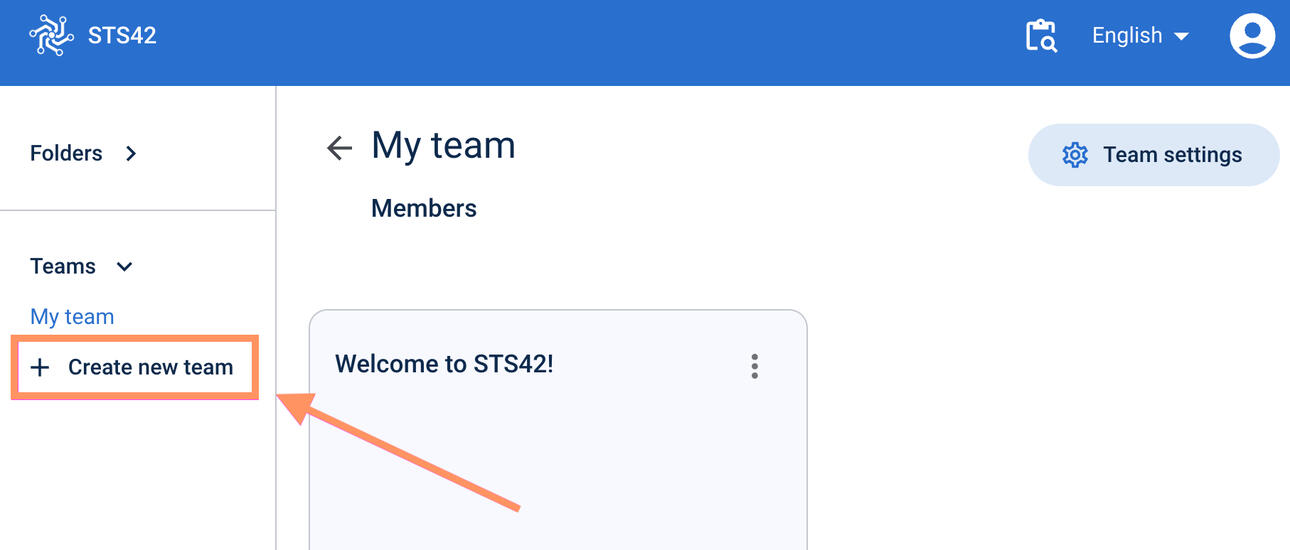Select the Members tab
This screenshot has width=1290, height=550.
point(424,208)
